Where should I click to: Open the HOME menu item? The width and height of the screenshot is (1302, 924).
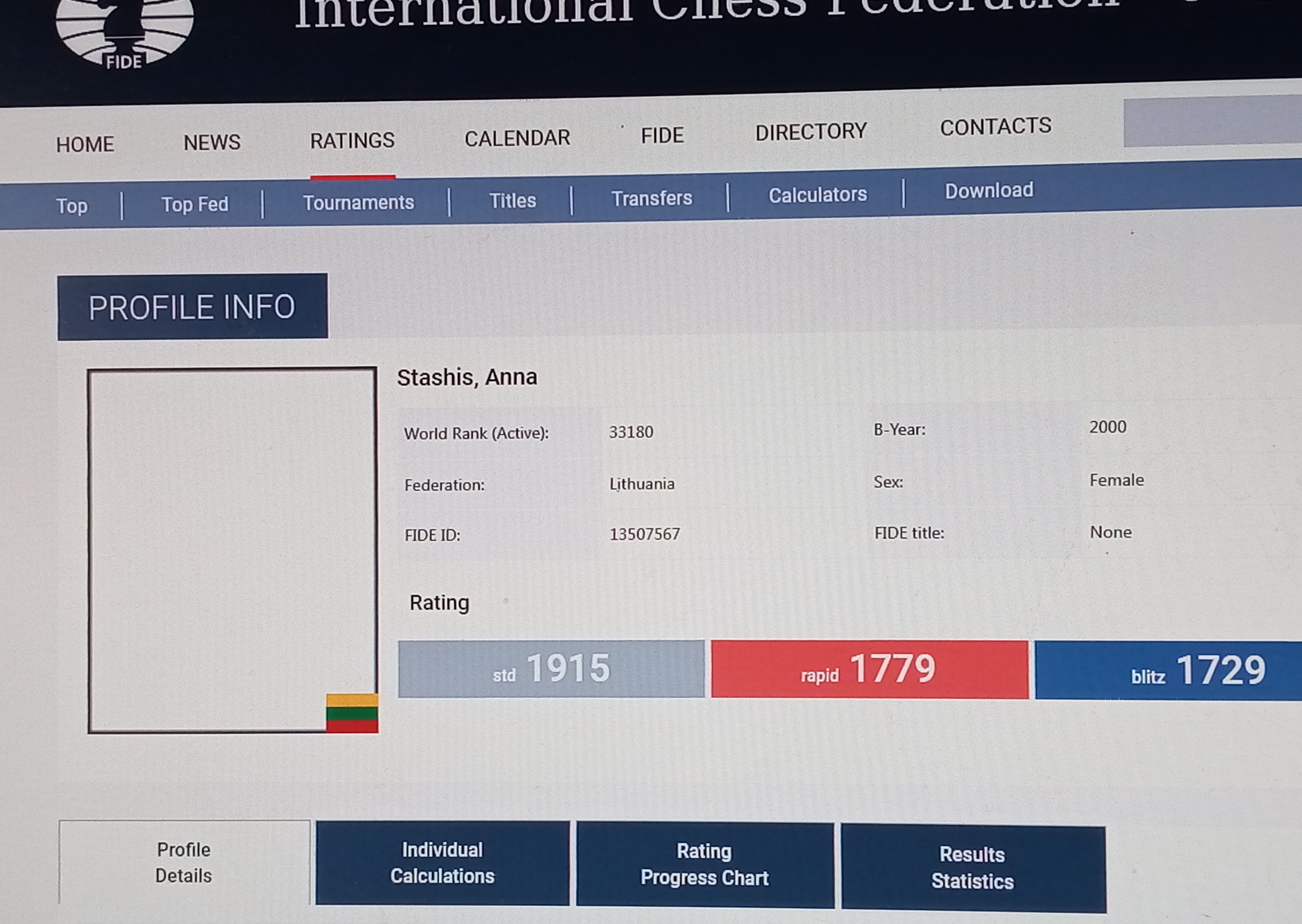(85, 145)
